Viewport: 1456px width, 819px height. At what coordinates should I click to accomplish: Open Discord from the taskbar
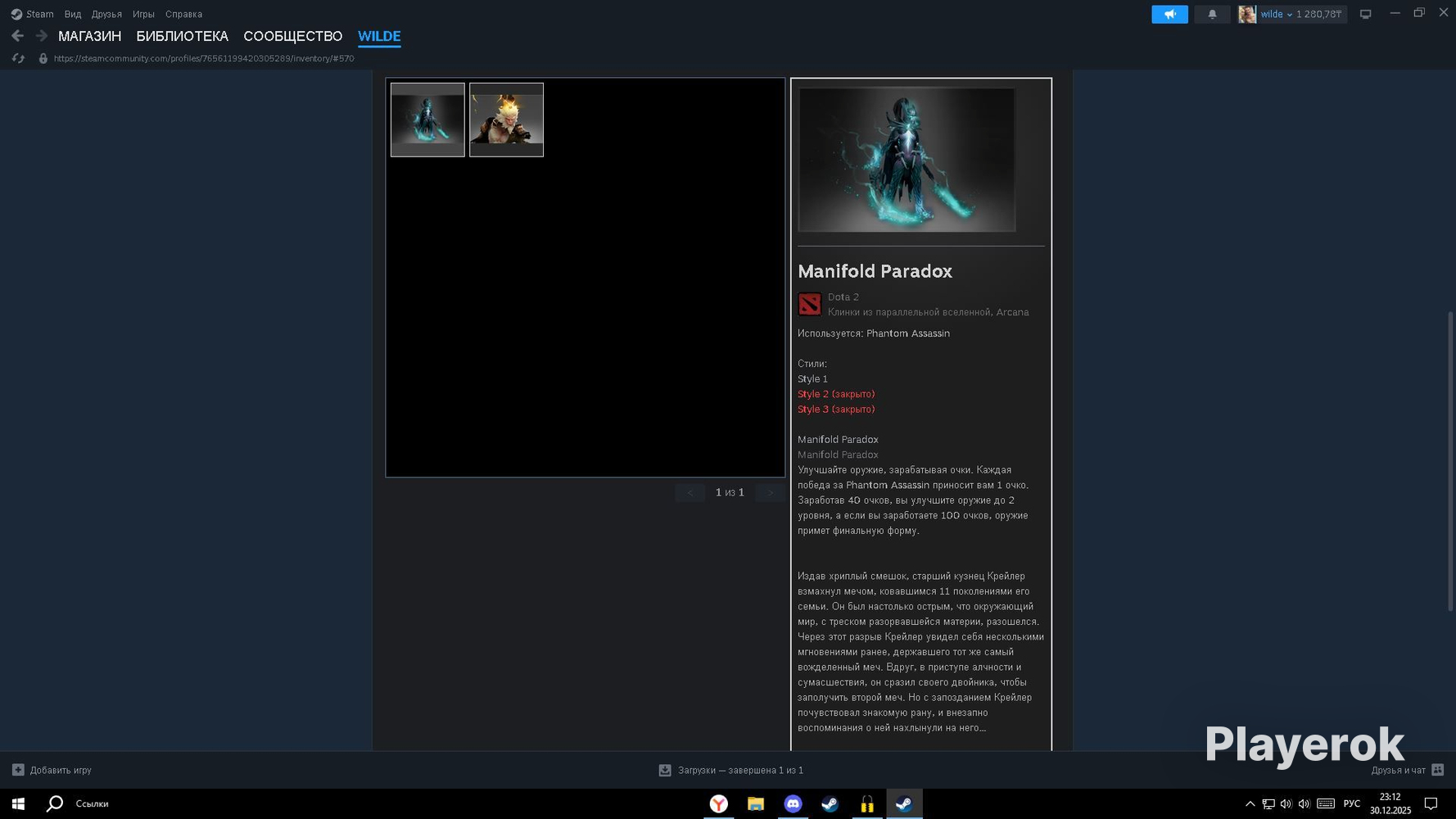pos(793,803)
